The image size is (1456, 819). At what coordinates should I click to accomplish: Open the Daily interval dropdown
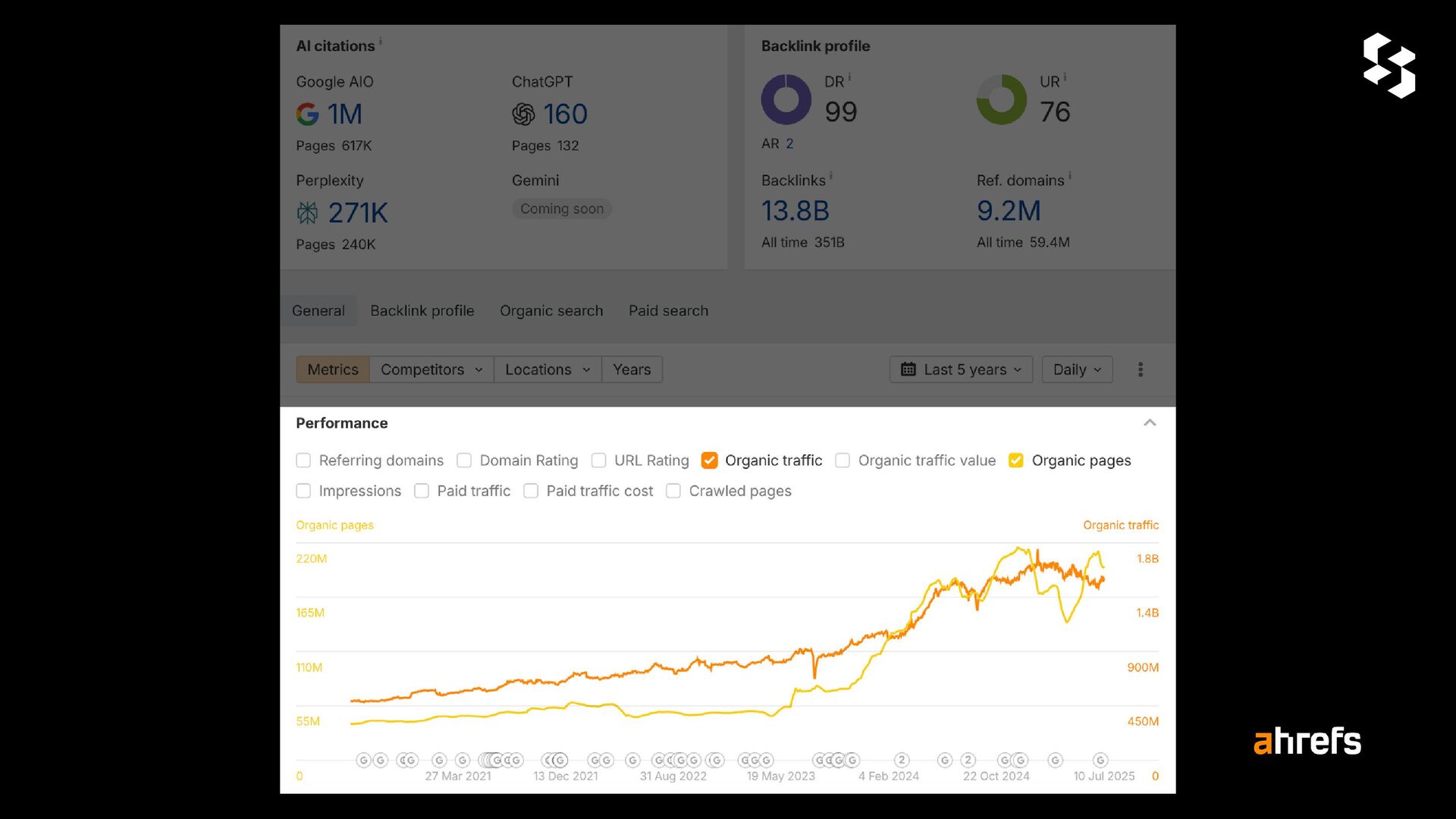coord(1077,369)
